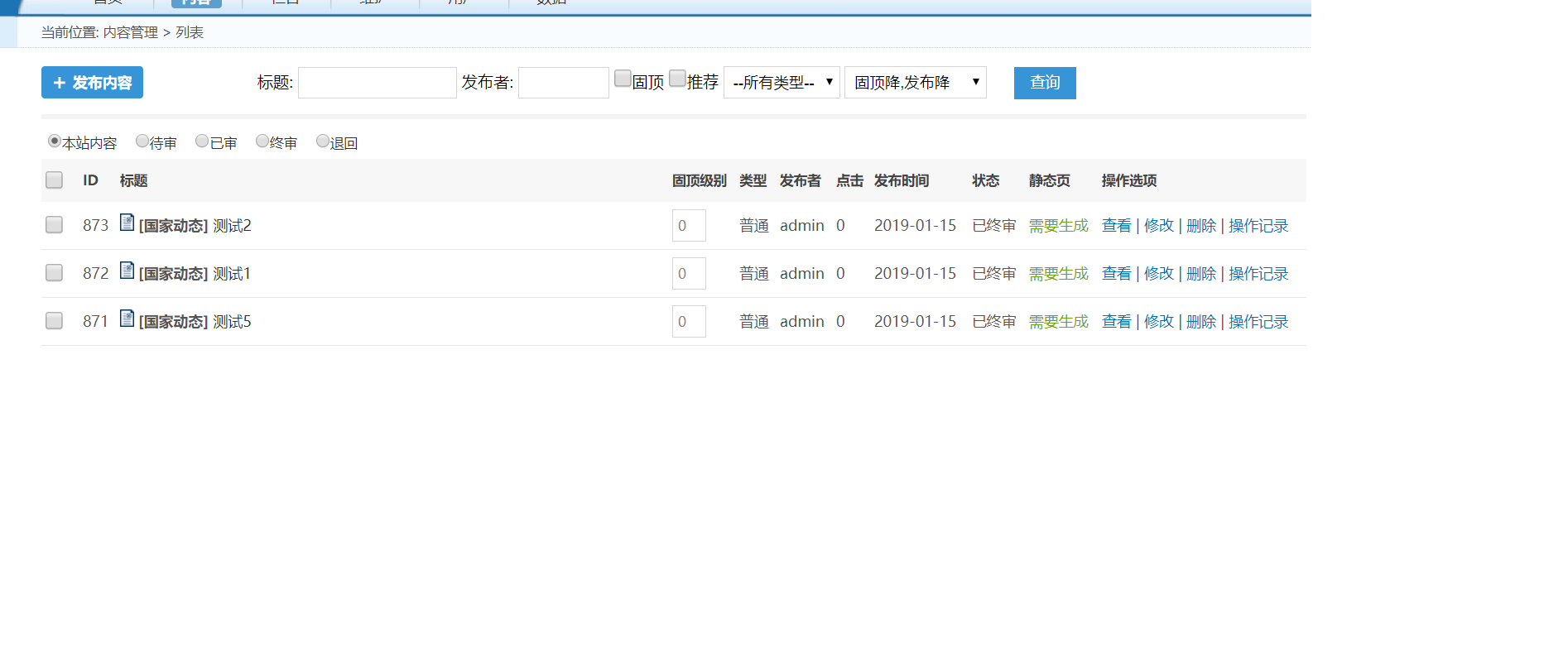Click publisher admin in row 873

coord(802,226)
